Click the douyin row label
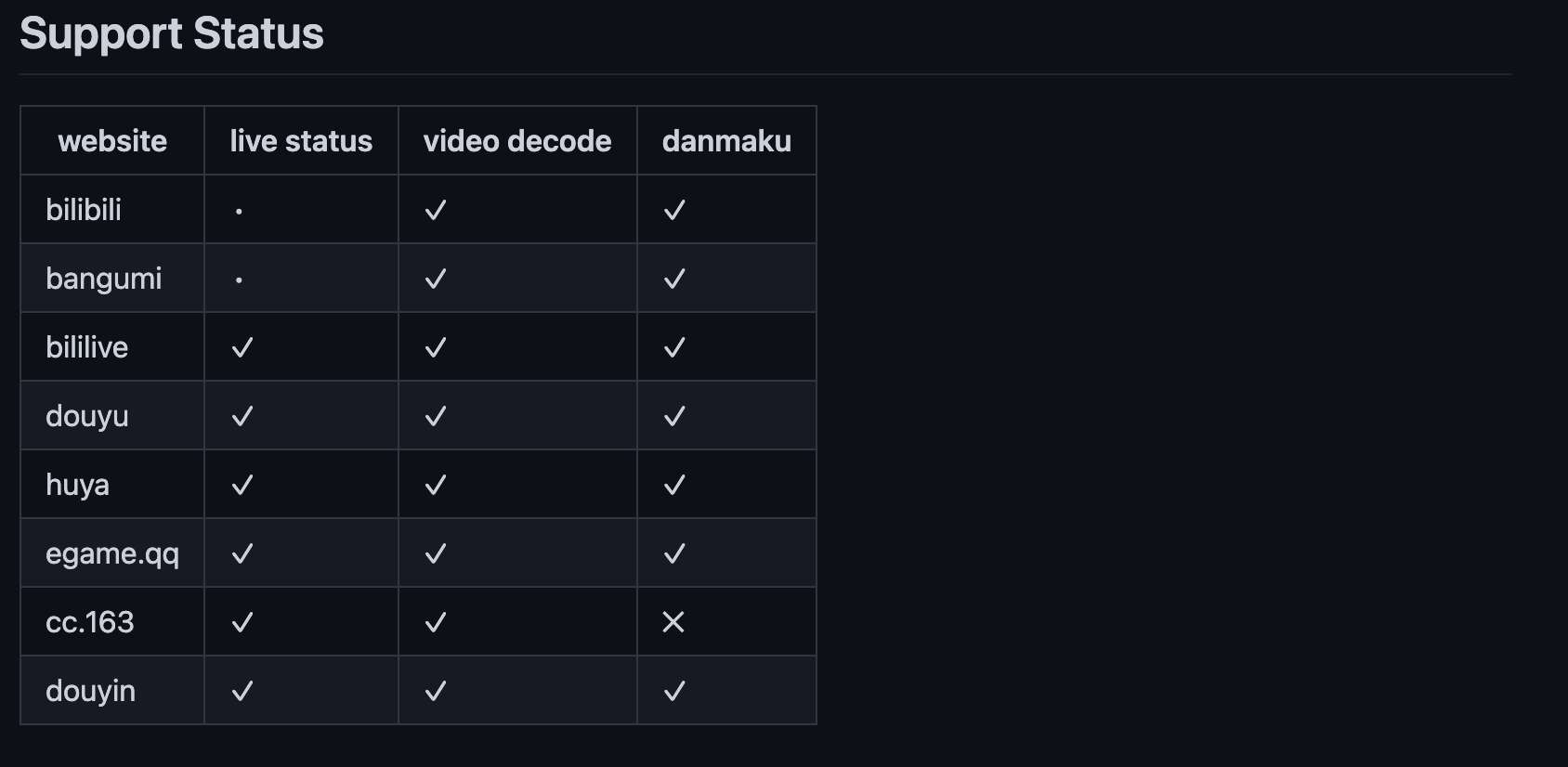 pos(91,691)
